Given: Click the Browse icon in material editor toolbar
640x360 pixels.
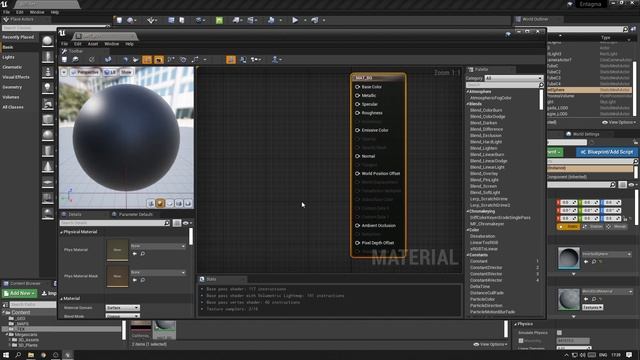Looking at the screenshot, I should click(76, 60).
